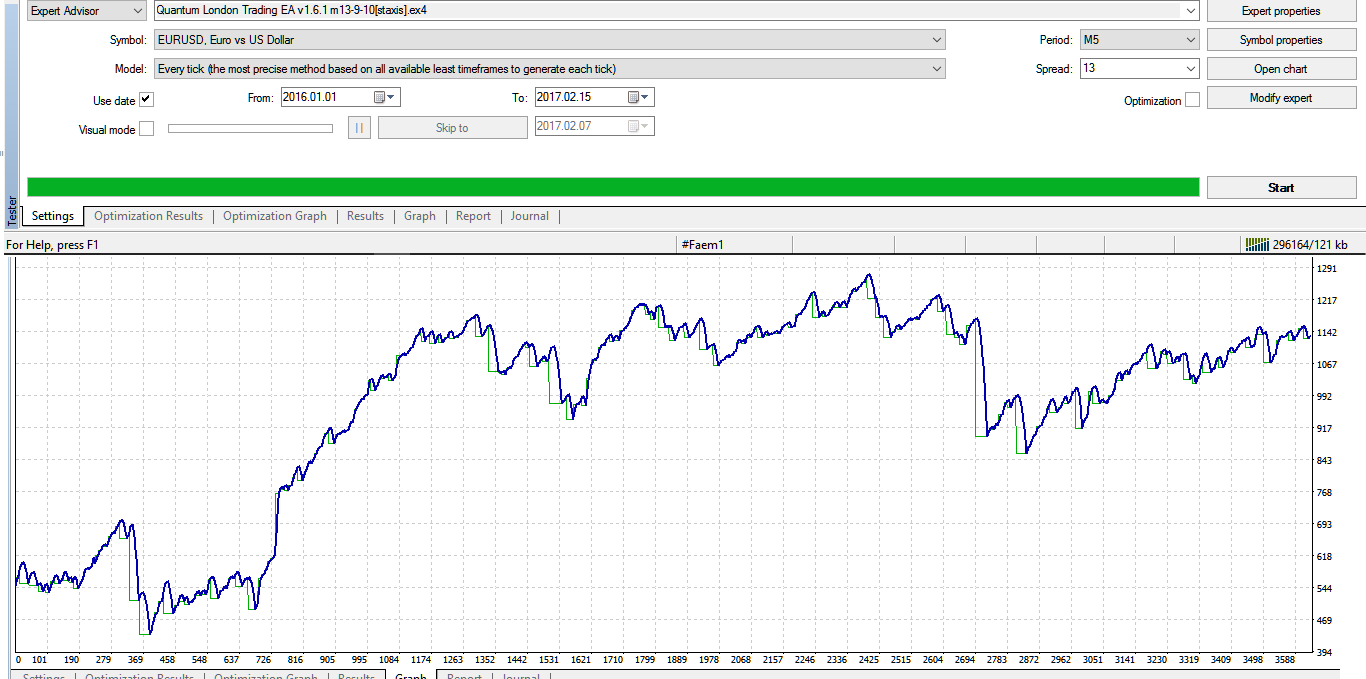Open the To date calendar picker icon
The image size is (1366, 679).
pos(634,98)
